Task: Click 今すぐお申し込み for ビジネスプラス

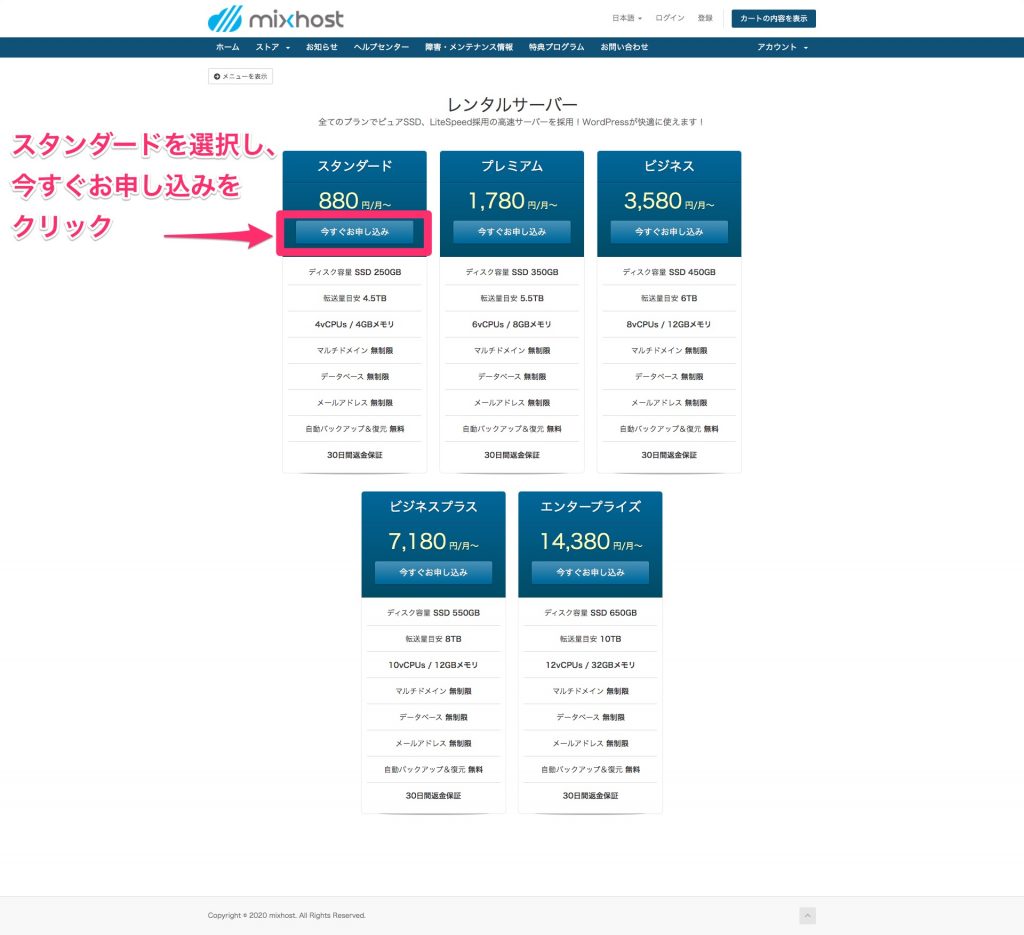Action: (x=433, y=572)
